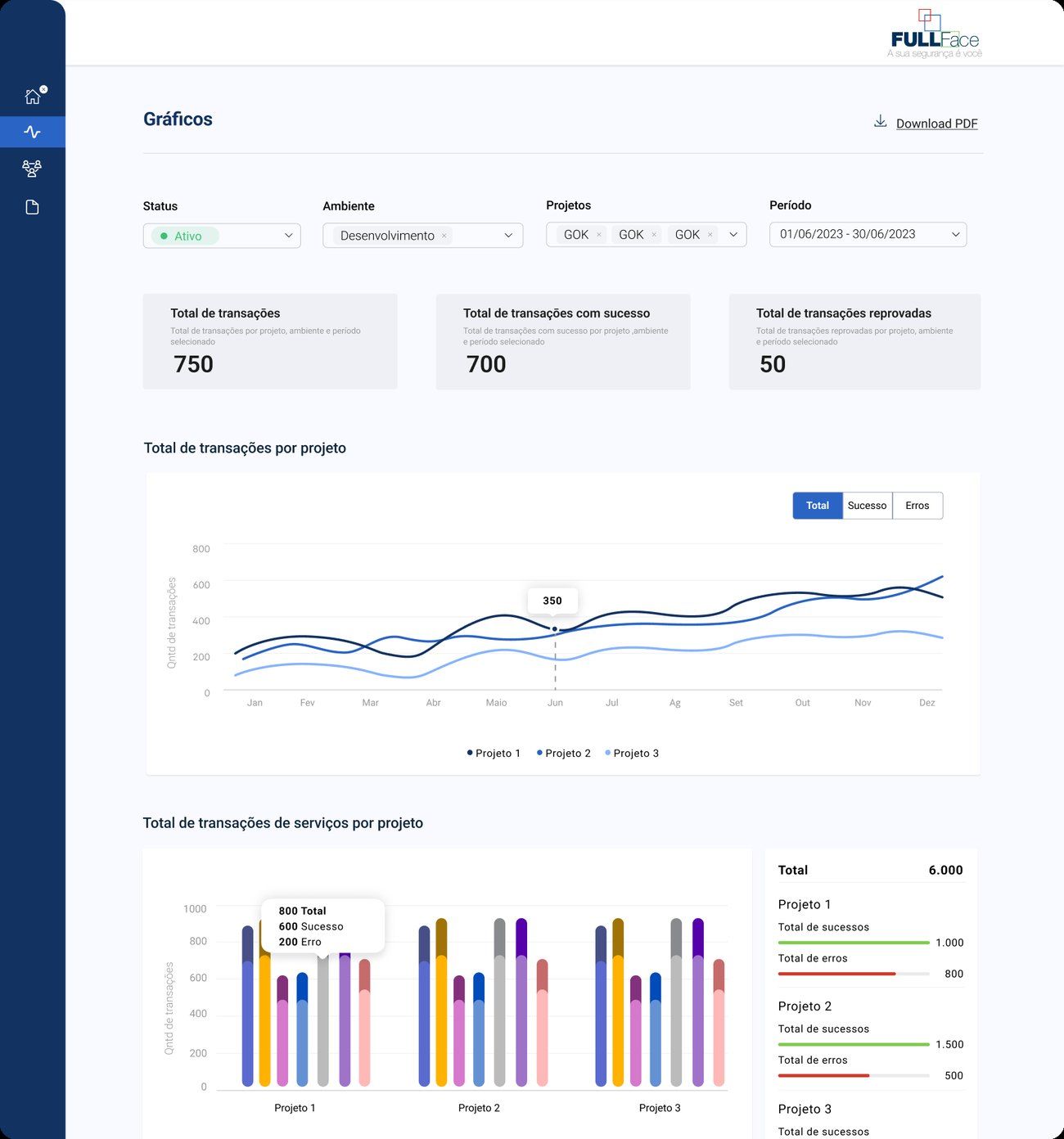The width and height of the screenshot is (1064, 1139).
Task: Remove the Desenvolvimento tag
Action: 444,236
